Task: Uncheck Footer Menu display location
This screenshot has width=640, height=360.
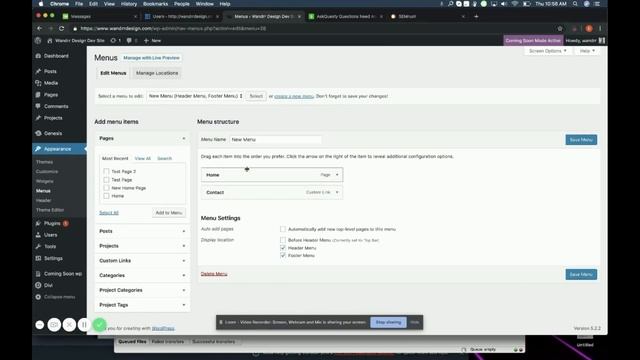Action: (282, 255)
